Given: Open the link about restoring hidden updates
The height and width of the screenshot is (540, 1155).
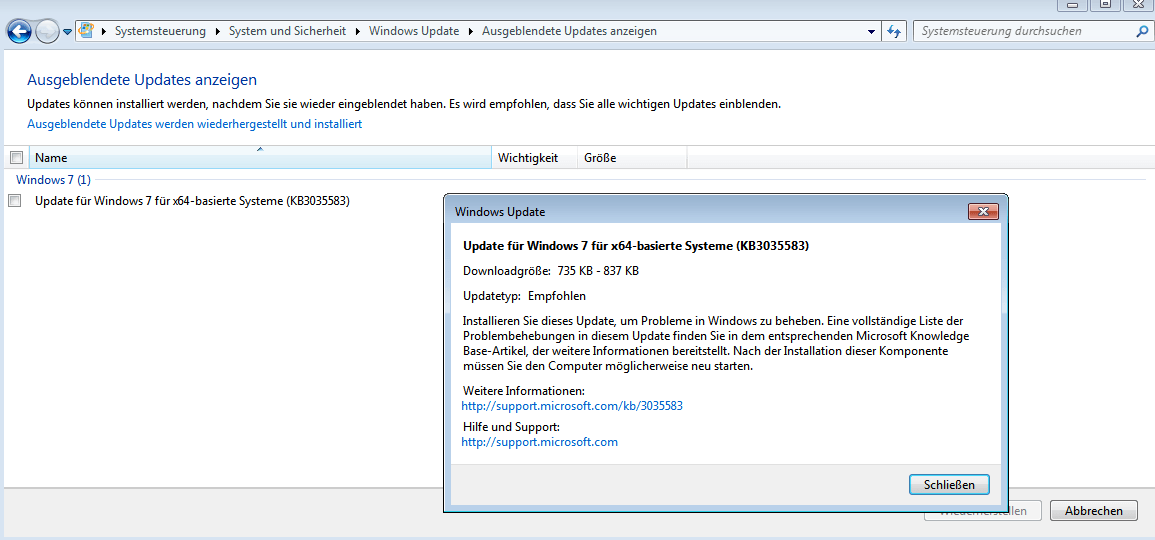Looking at the screenshot, I should click(x=194, y=125).
